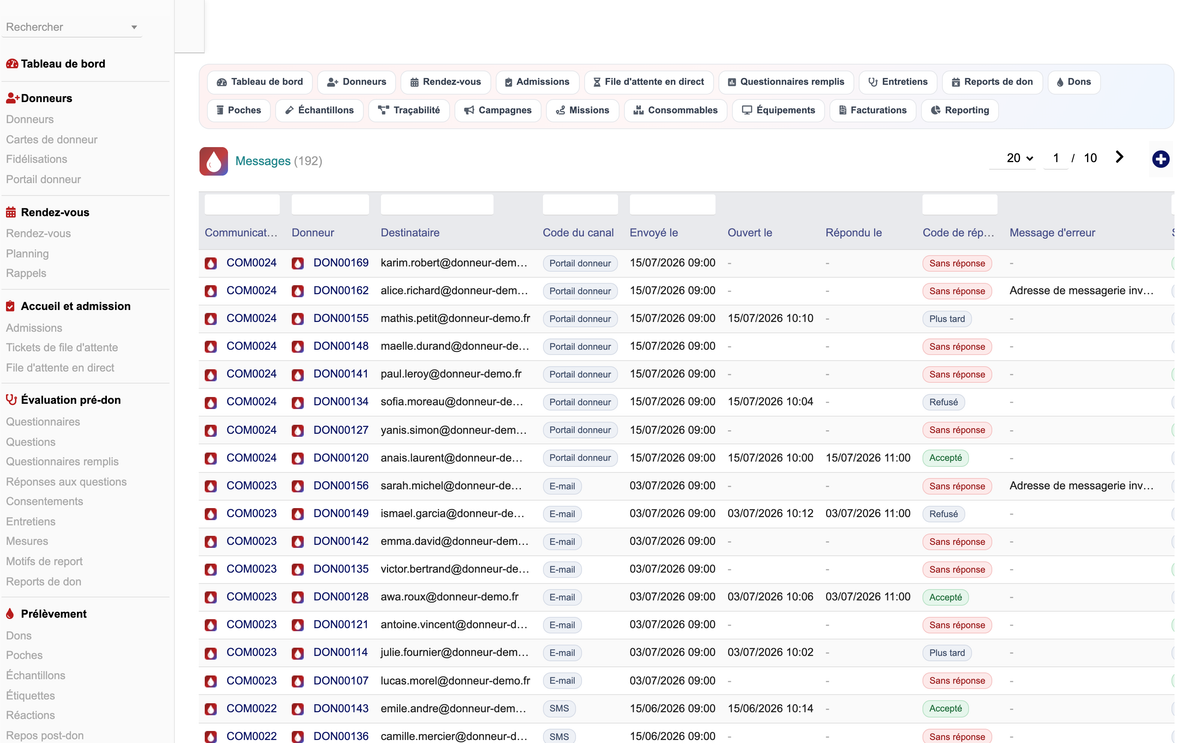Screen dimensions: 1200x743
Task: Open the Facturations toolbar tab
Action: coord(872,110)
